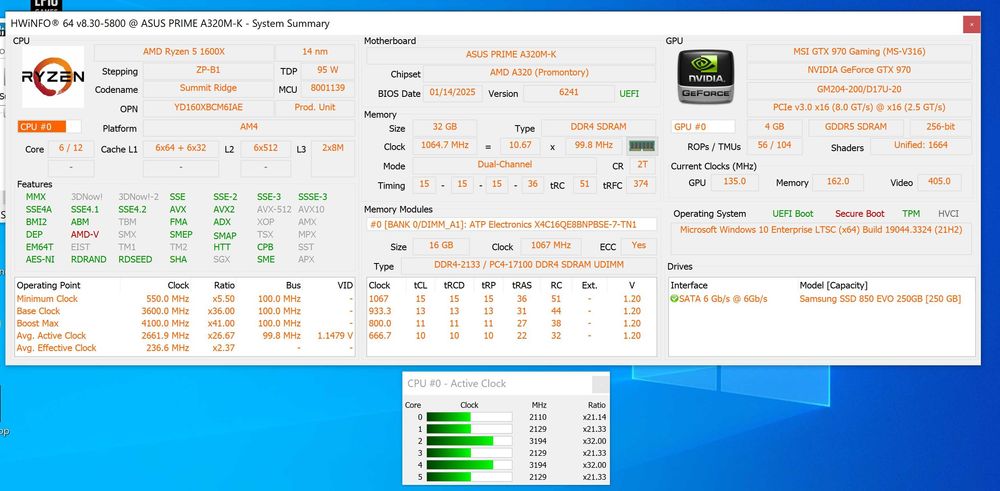This screenshot has height=491, width=1000.
Task: Click the BIOS date 01/14/2025
Action: [453, 93]
